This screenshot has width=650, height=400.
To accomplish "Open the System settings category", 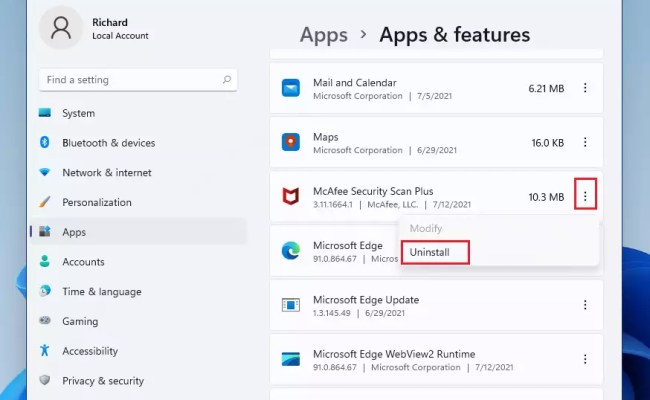I will [x=139, y=113].
